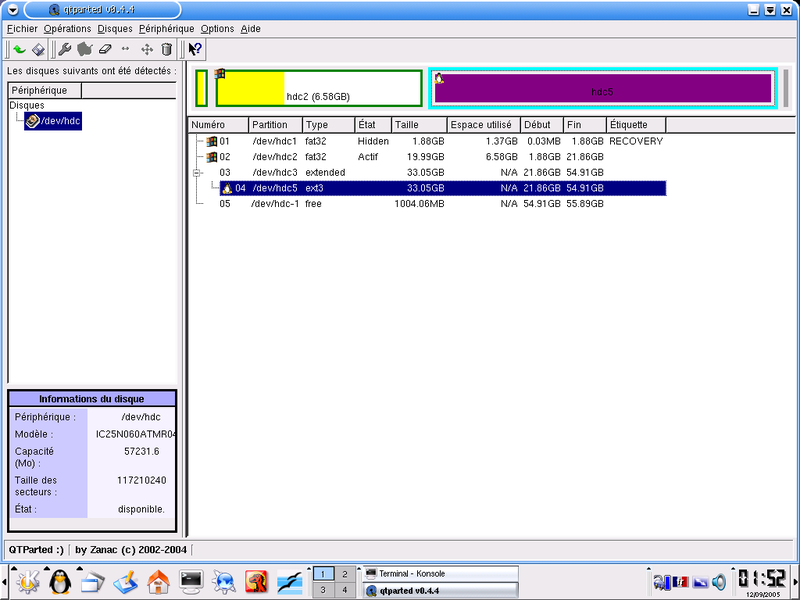Click the first system tray icon beside the flag
The height and width of the screenshot is (600, 800).
pos(662,582)
